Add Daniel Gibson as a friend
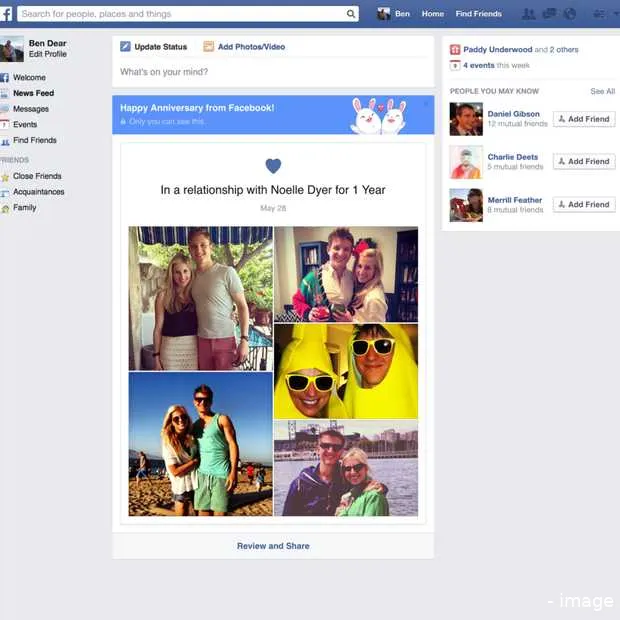This screenshot has height=620, width=620. click(x=584, y=119)
